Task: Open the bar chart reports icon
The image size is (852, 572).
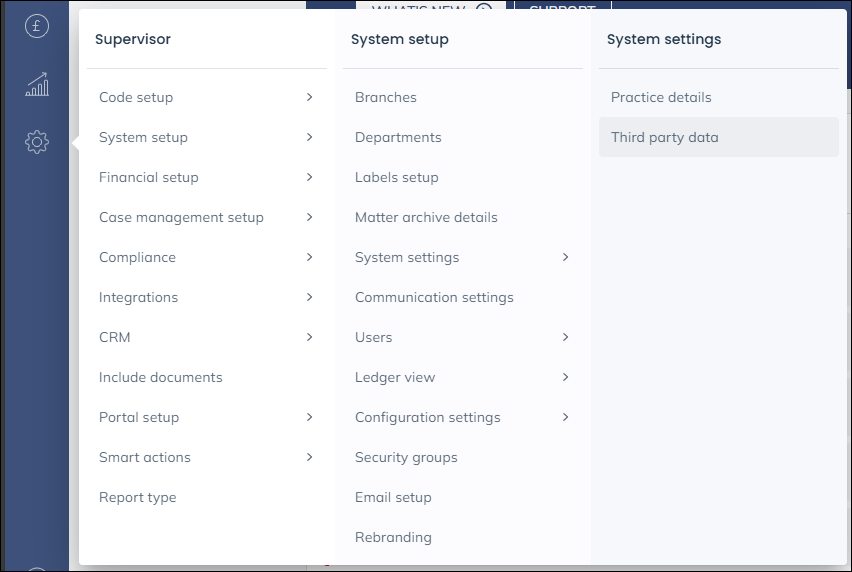Action: point(37,85)
